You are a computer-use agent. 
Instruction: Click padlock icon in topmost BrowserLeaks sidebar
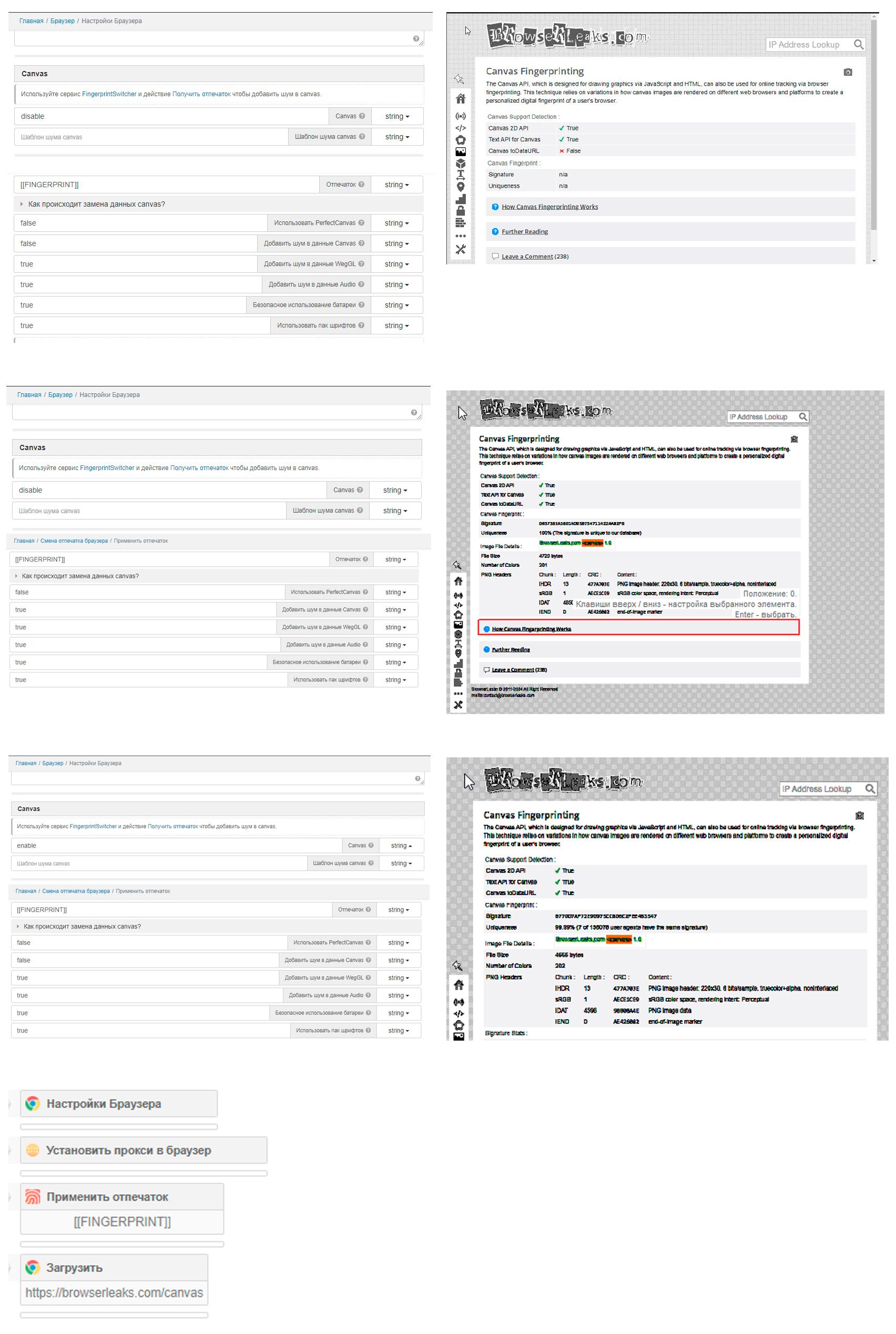point(461,211)
